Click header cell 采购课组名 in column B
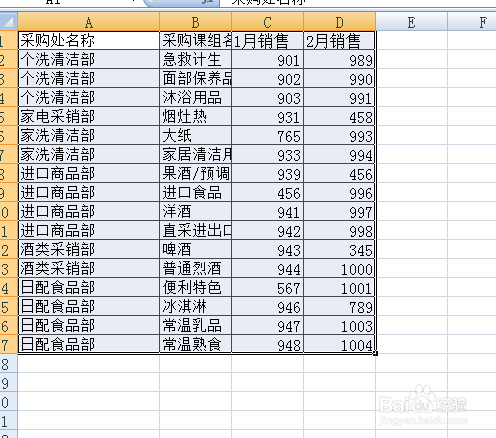The height and width of the screenshot is (438, 496). 196,41
